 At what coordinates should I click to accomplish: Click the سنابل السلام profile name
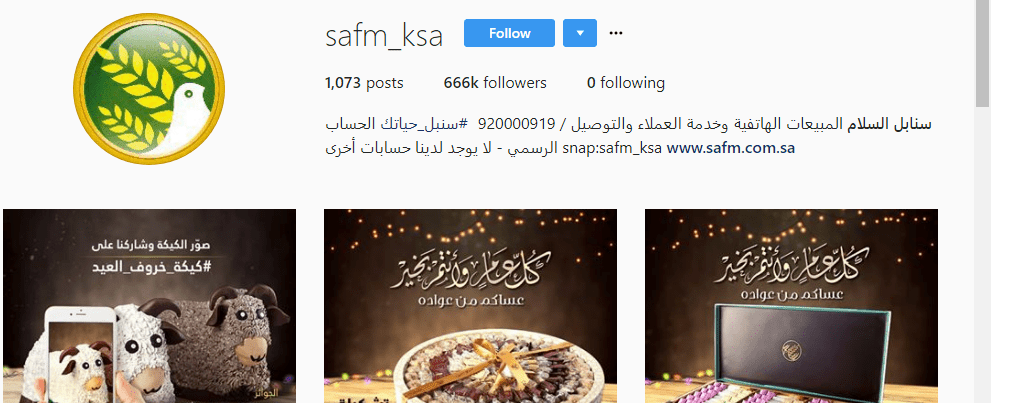click(x=889, y=123)
